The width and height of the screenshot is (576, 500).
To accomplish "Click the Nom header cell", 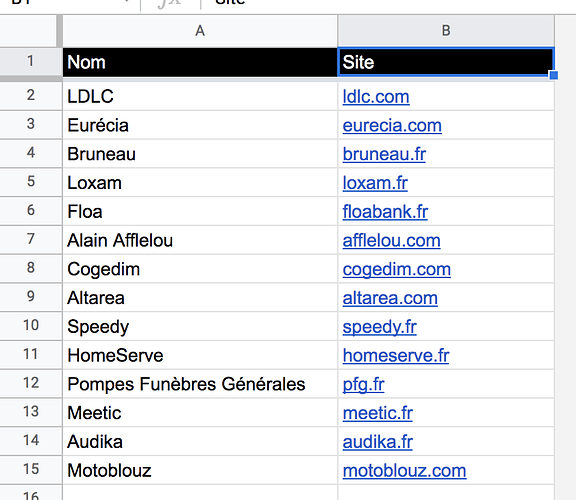I will (x=200, y=62).
